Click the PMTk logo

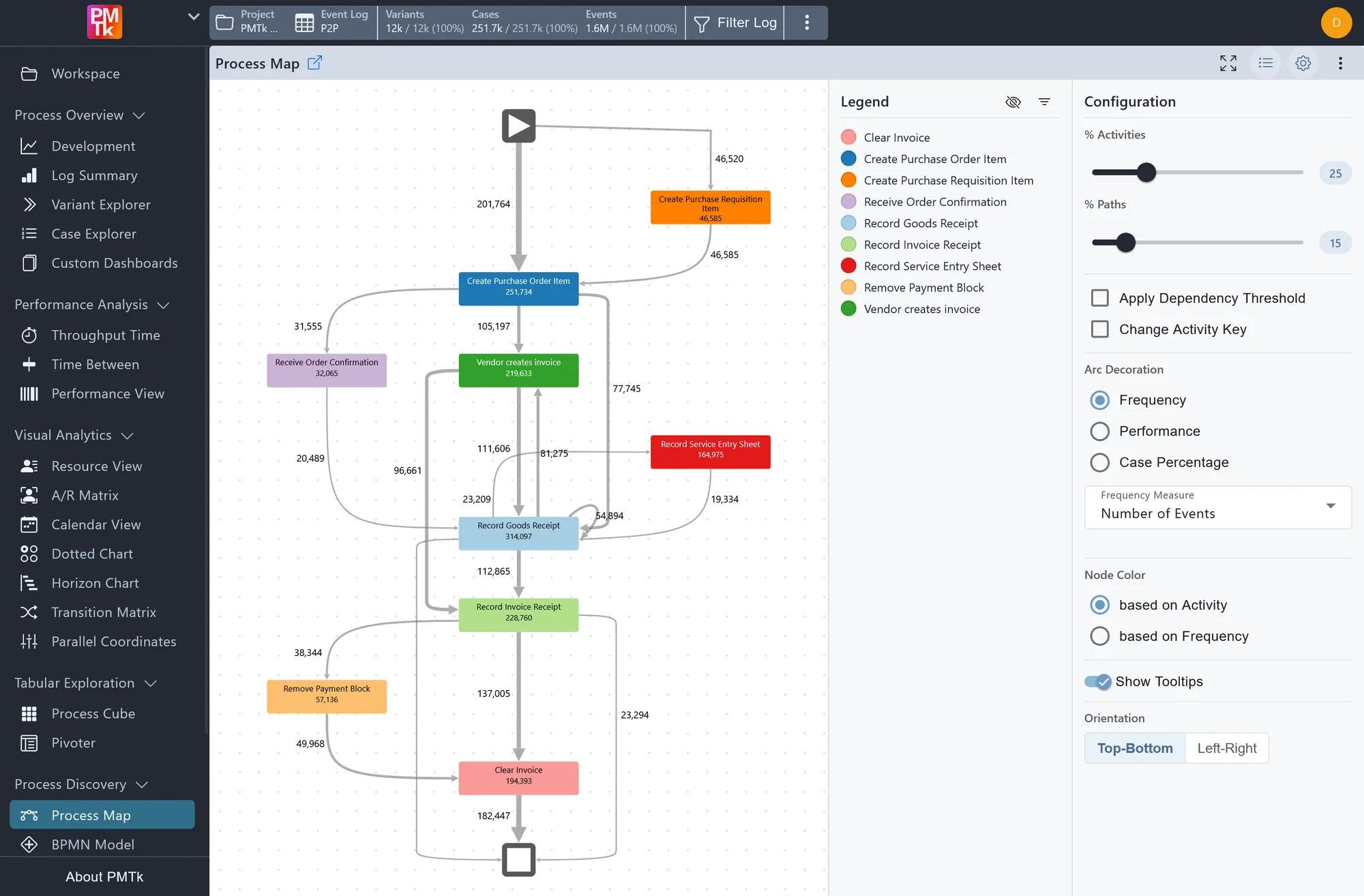[x=104, y=22]
